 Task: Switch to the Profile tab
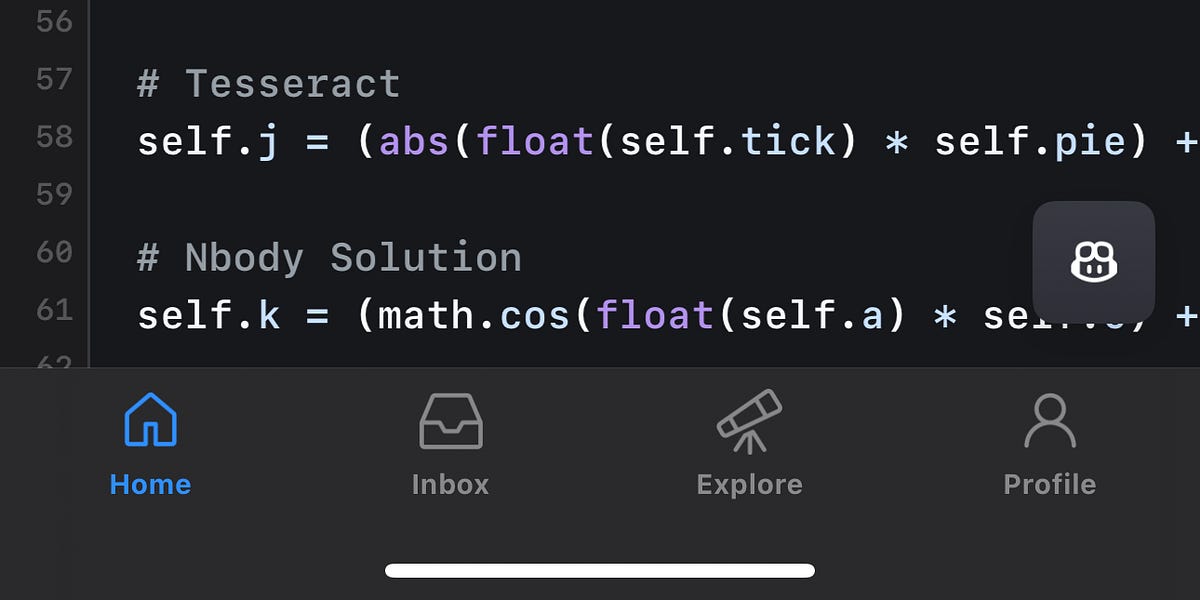1049,445
